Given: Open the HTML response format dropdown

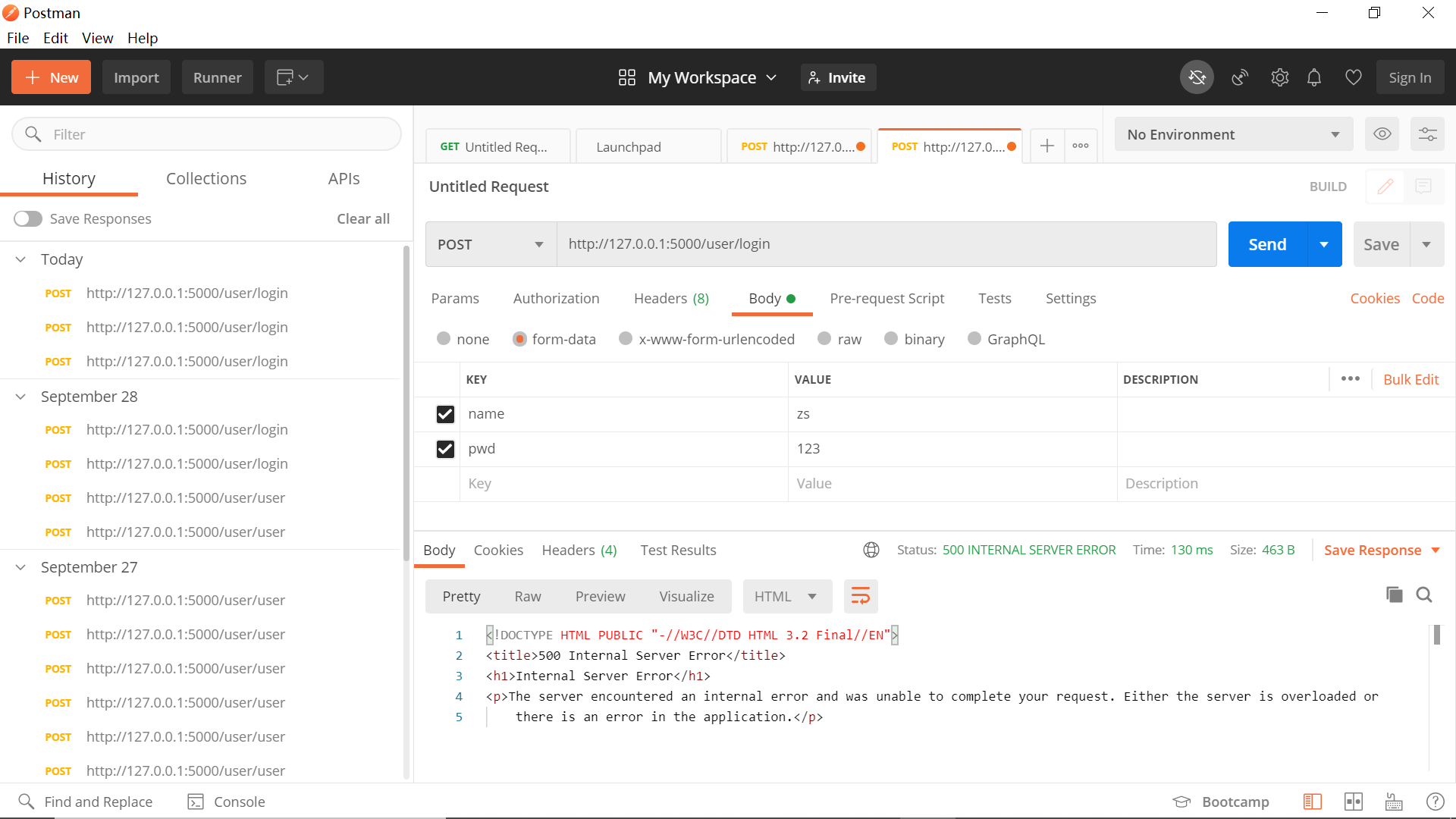Looking at the screenshot, I should tap(787, 597).
